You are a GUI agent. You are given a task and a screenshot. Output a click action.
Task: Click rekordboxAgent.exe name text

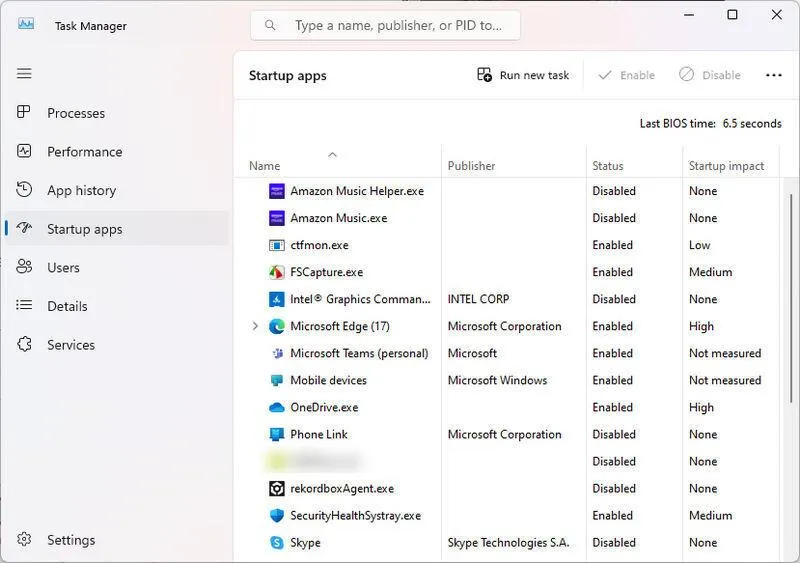[342, 488]
